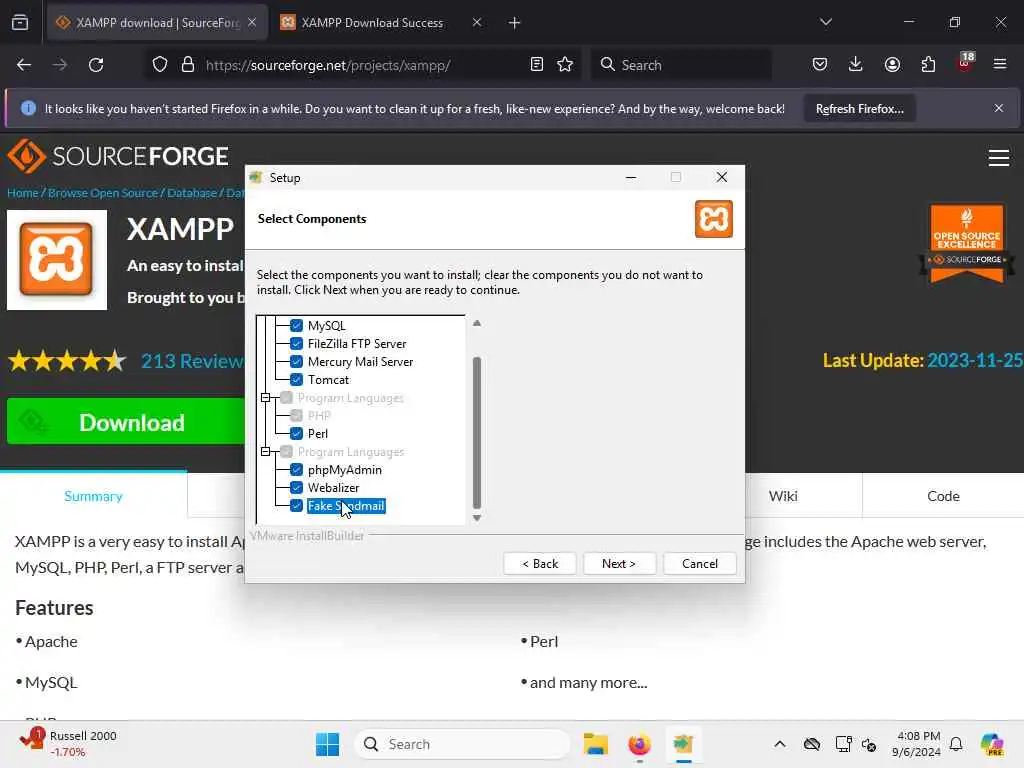The height and width of the screenshot is (768, 1024).
Task: Uncheck the phpMyAdmin checkbox
Action: pyautogui.click(x=296, y=470)
